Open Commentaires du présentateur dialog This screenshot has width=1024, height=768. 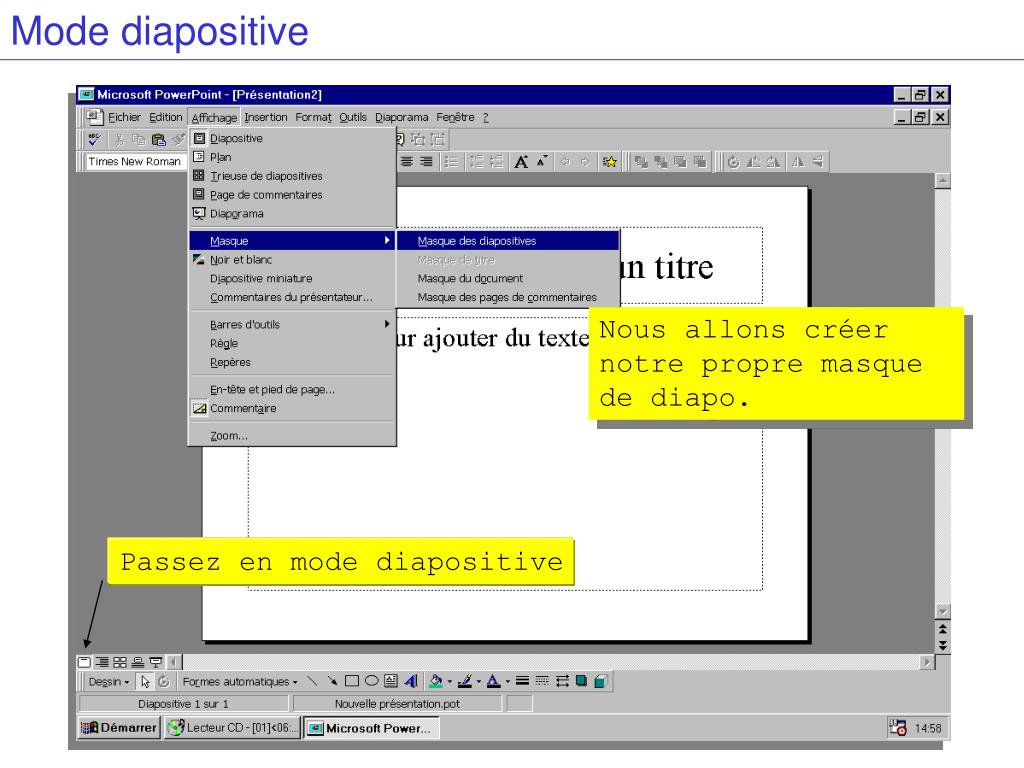point(292,297)
